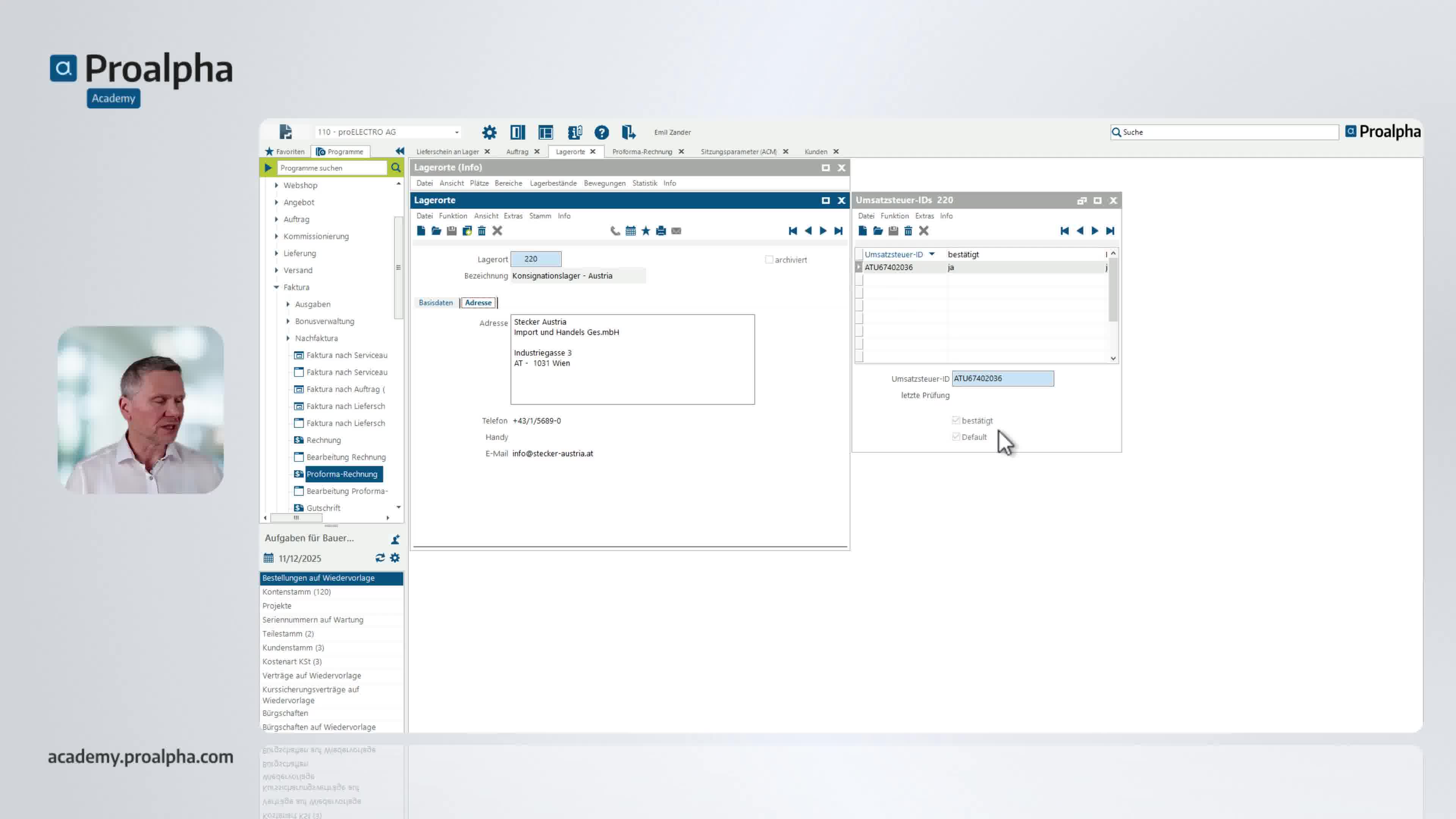Switch to the Basisdaten tab

click(x=436, y=303)
